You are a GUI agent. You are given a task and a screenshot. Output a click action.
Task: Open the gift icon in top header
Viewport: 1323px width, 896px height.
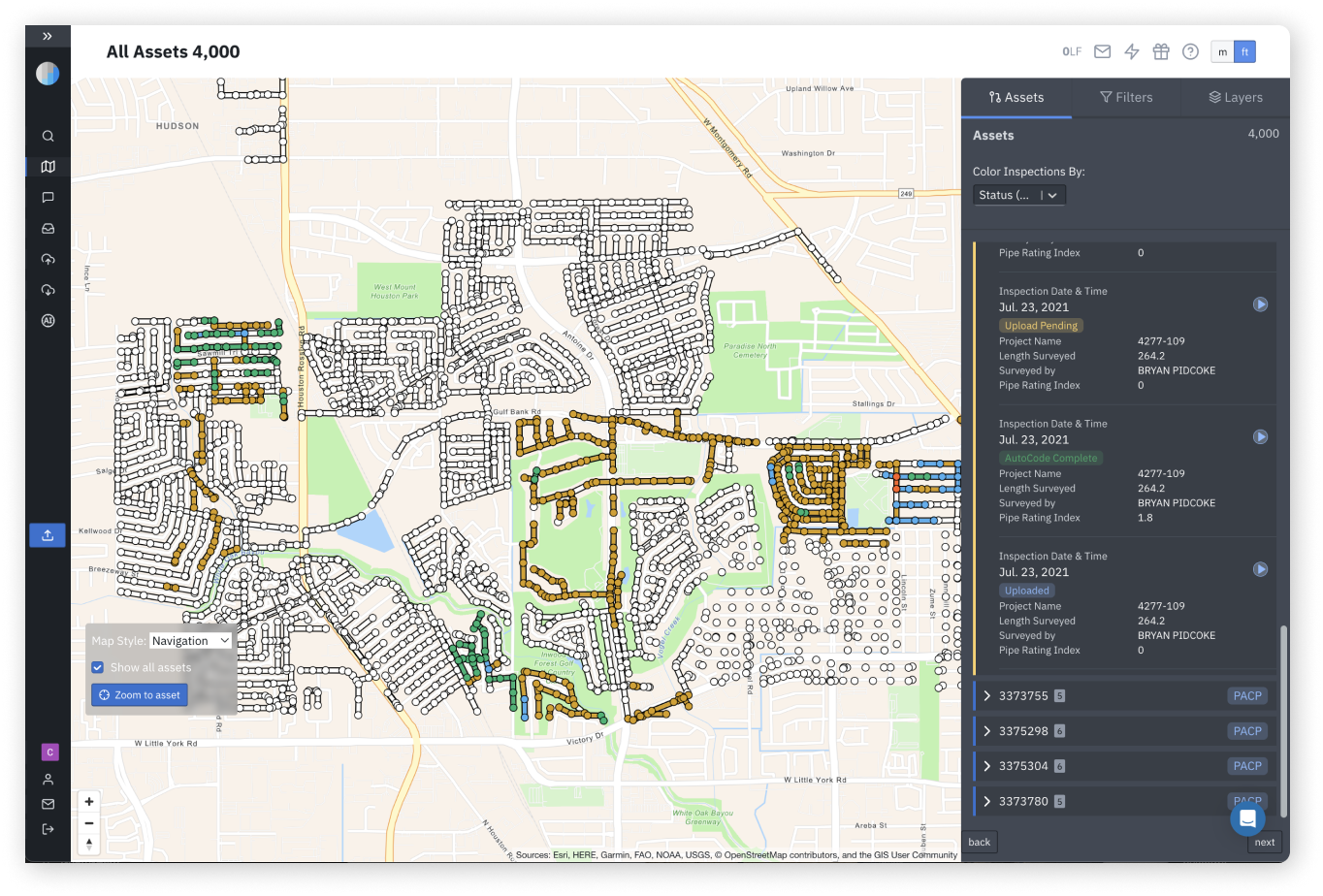1161,51
